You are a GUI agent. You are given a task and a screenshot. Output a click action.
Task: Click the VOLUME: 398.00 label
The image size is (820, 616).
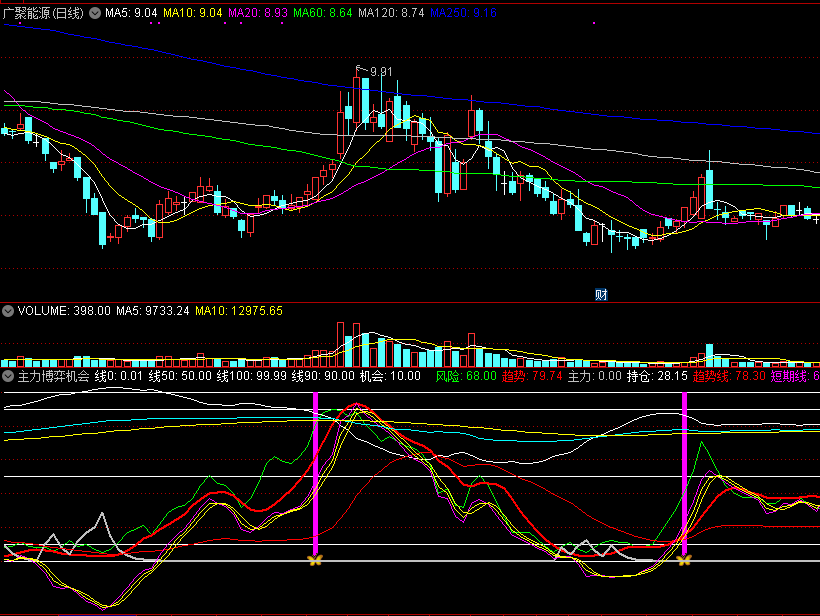pos(64,311)
